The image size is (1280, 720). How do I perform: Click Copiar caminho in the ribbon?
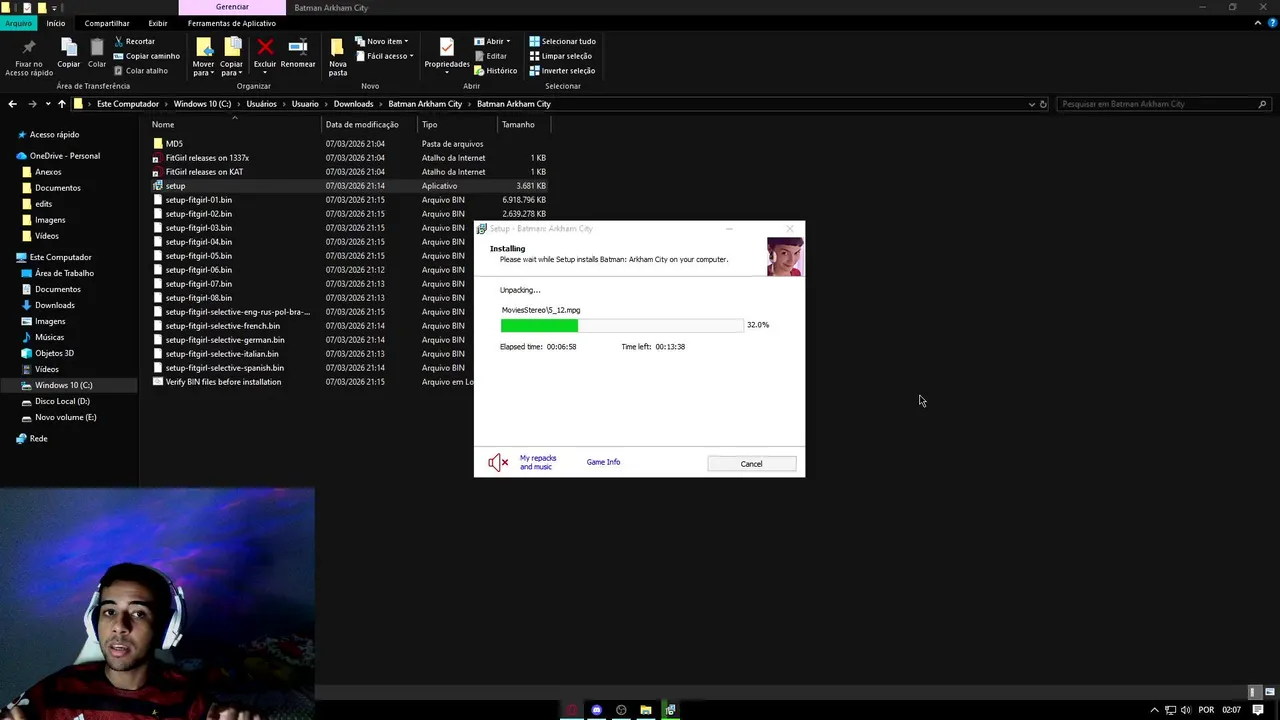[x=146, y=56]
